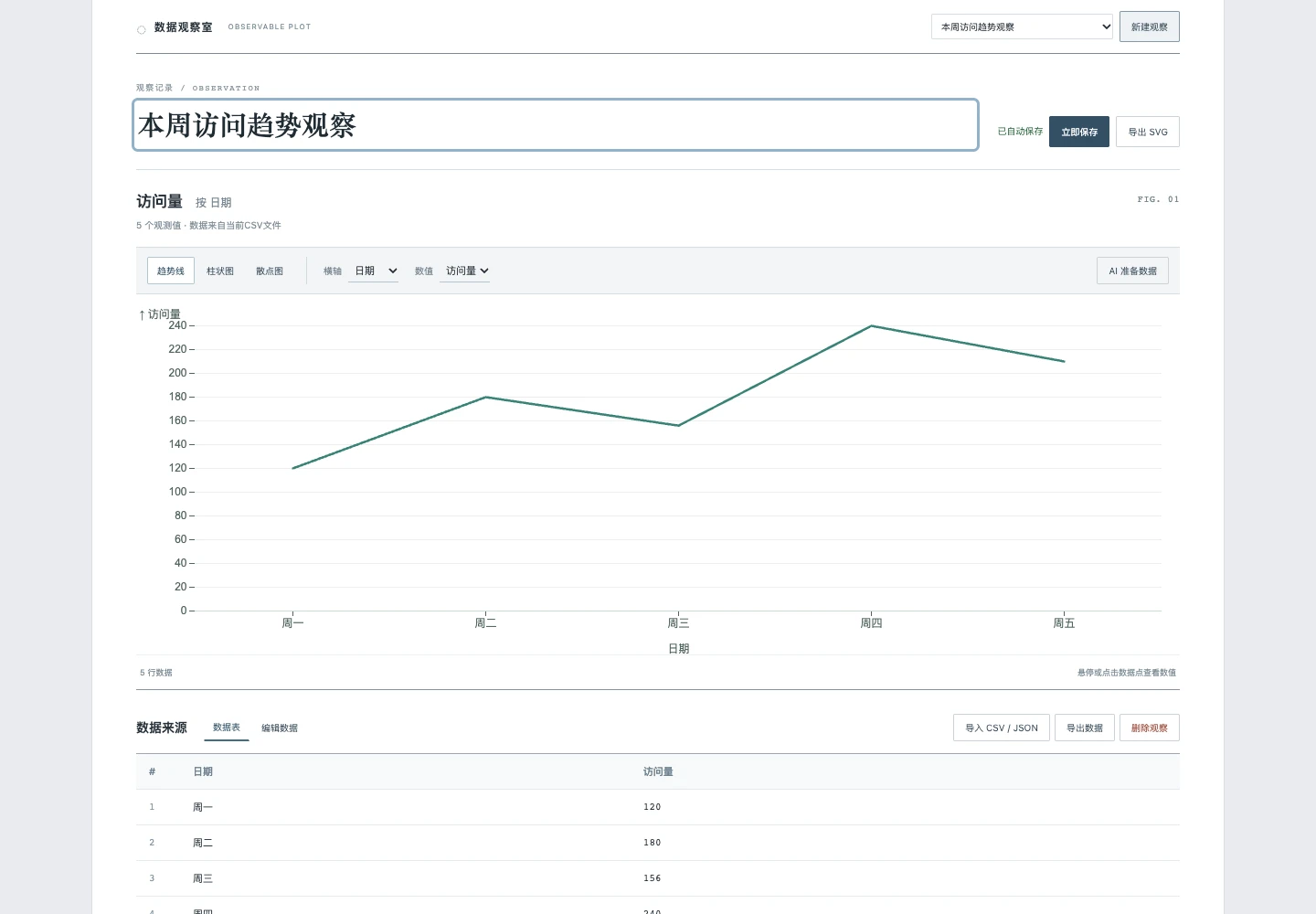
Task: Switch chart type to 柱状图
Action: [220, 271]
